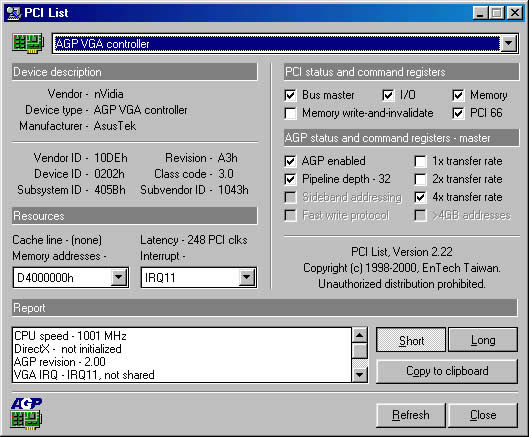Click the 'CPU speed - 1001 MHz' report line

70,336
